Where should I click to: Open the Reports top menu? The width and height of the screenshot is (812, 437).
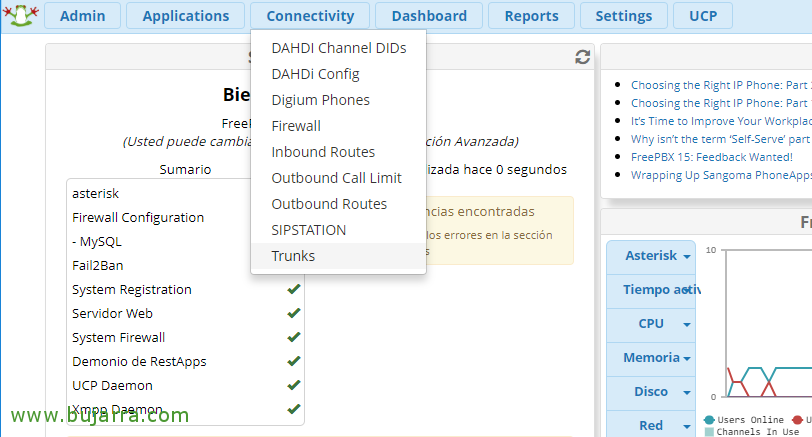click(531, 16)
